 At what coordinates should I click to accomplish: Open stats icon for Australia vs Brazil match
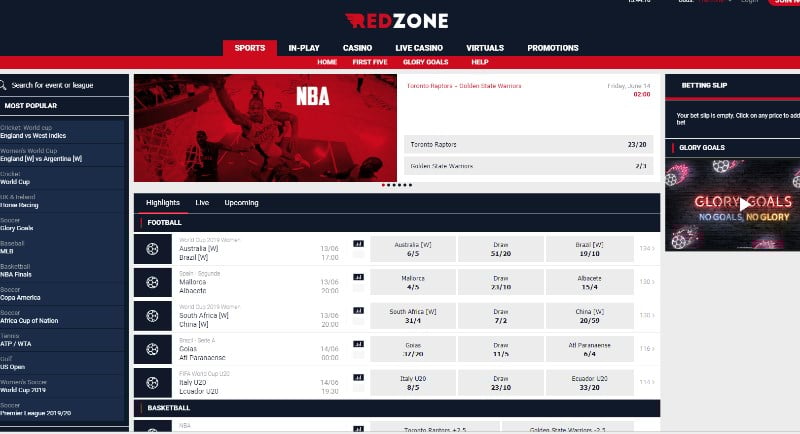click(359, 244)
